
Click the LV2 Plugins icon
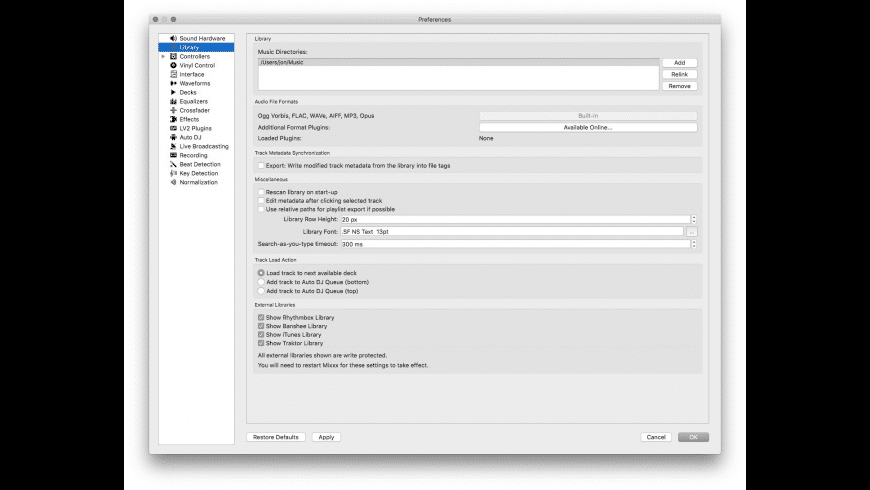coord(173,128)
